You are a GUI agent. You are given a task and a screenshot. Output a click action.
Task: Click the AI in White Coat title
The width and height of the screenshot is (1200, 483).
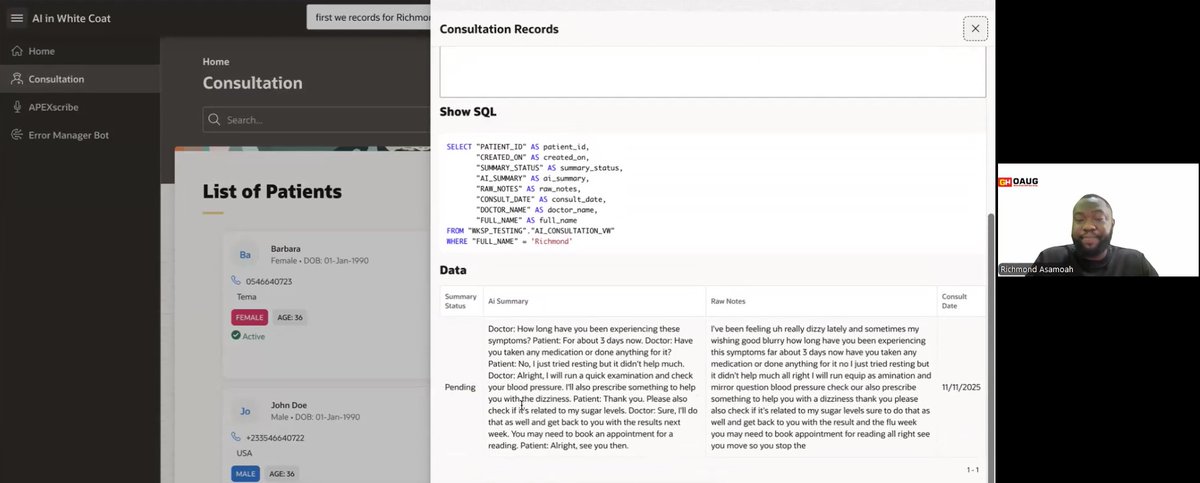[71, 18]
